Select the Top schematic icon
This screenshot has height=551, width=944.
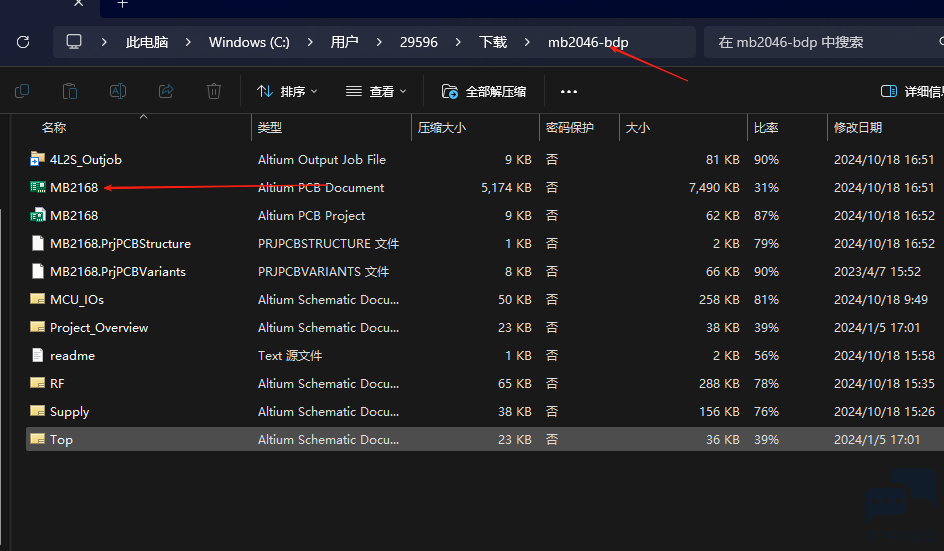click(x=37, y=439)
